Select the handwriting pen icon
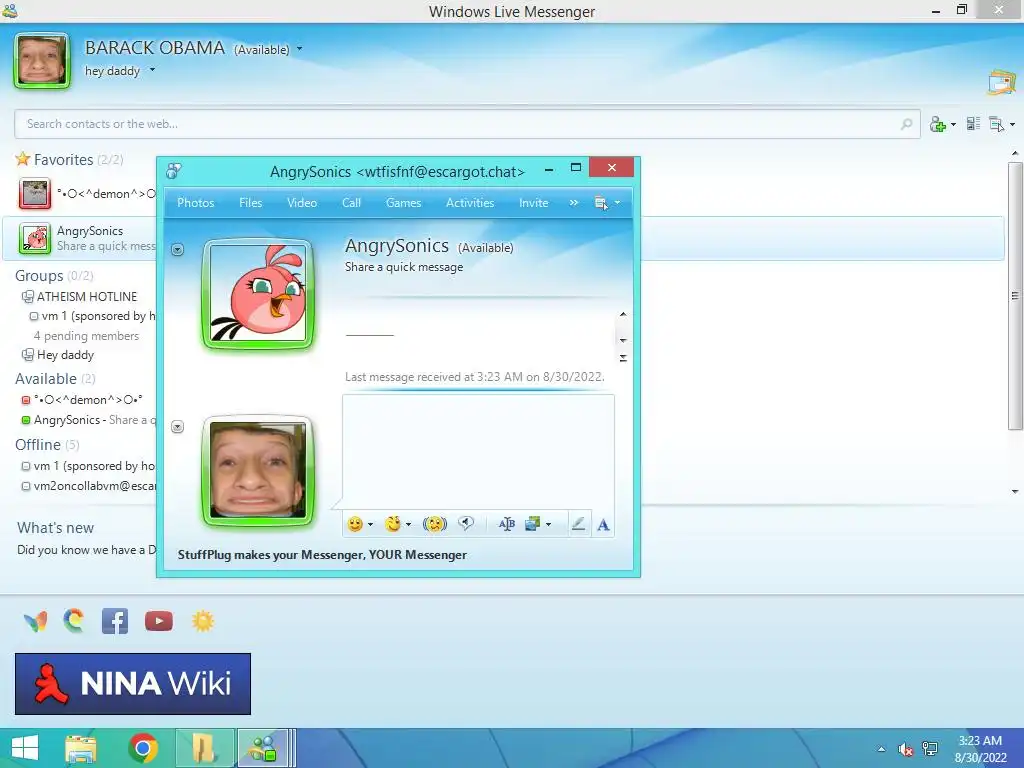The width and height of the screenshot is (1024, 768). (578, 524)
